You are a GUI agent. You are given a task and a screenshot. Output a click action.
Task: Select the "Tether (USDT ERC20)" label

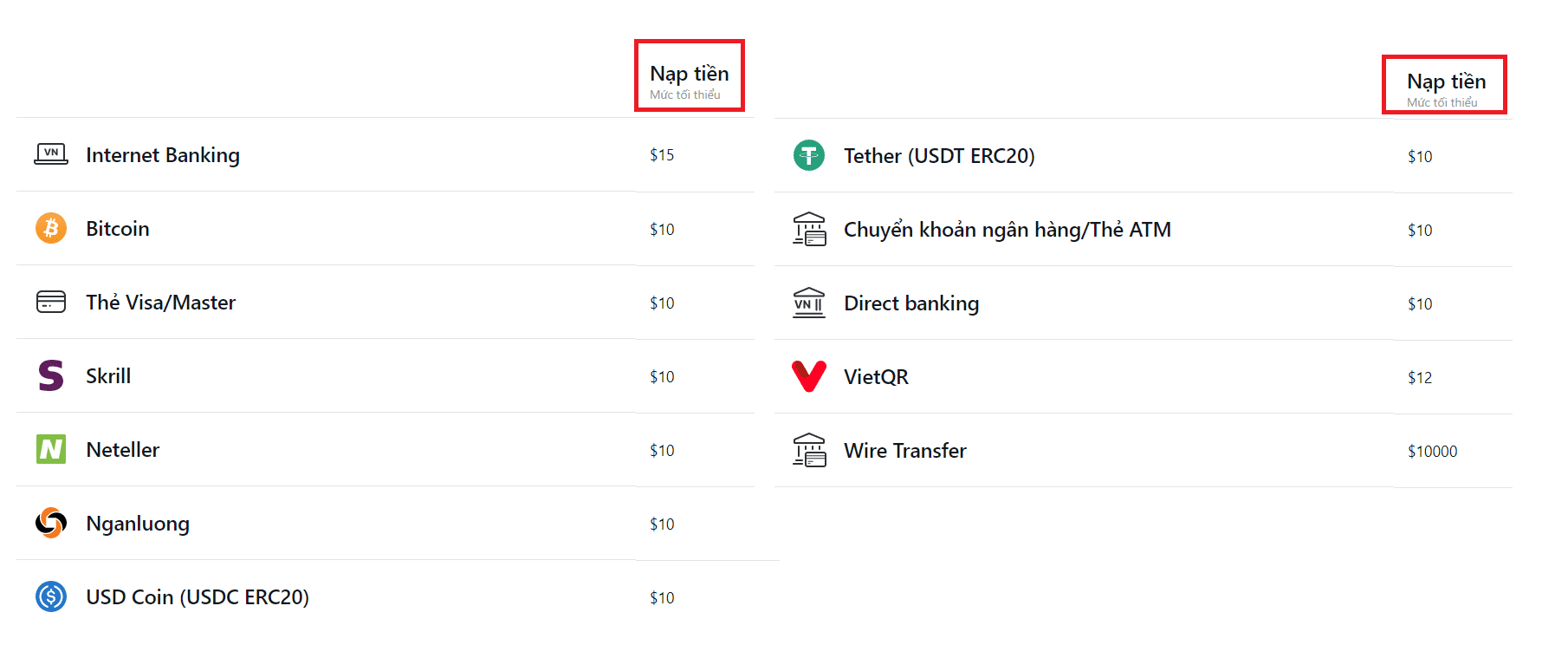tap(939, 156)
